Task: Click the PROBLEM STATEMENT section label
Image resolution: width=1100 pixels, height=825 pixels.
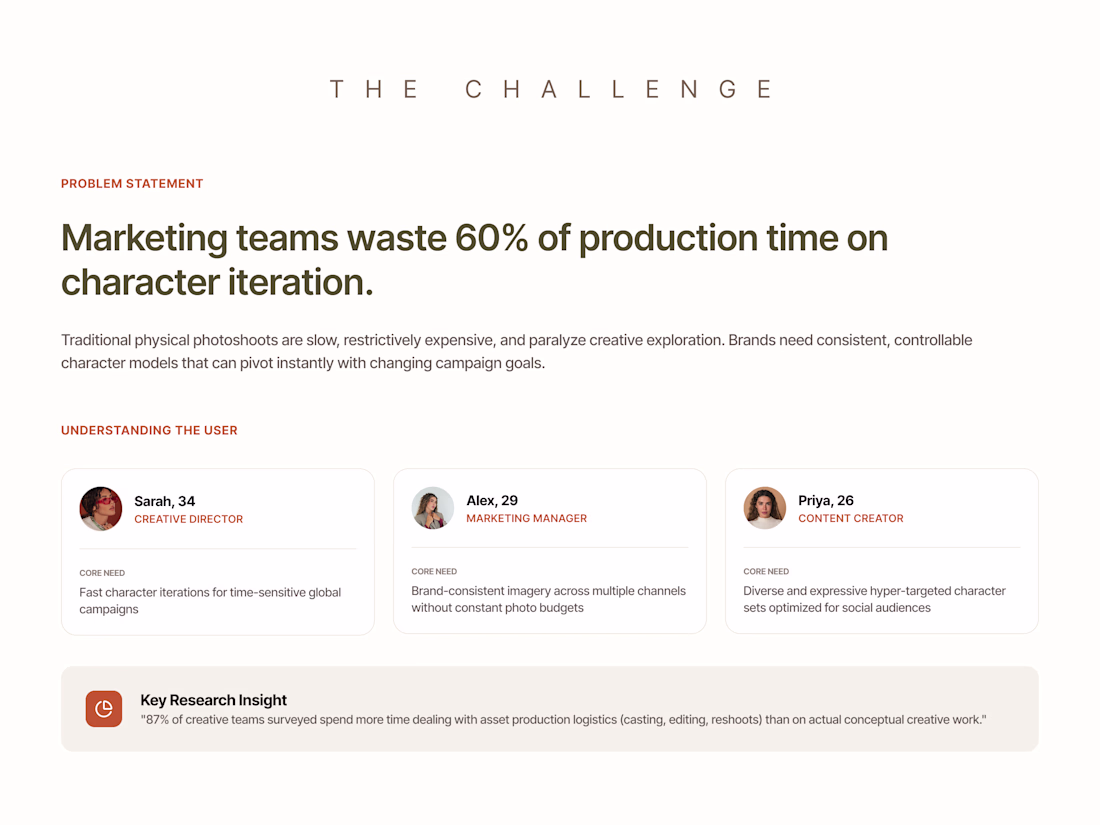Action: point(132,184)
